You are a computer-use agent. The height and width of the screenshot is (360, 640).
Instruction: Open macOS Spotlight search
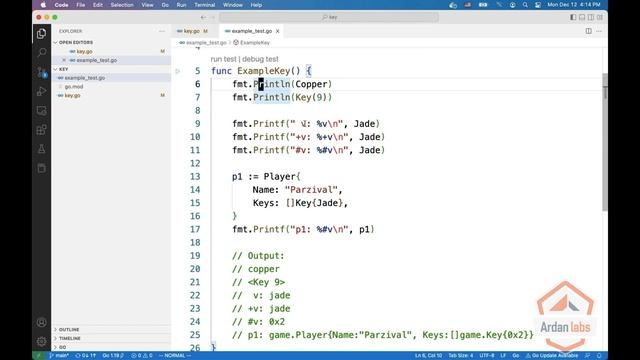525,5
